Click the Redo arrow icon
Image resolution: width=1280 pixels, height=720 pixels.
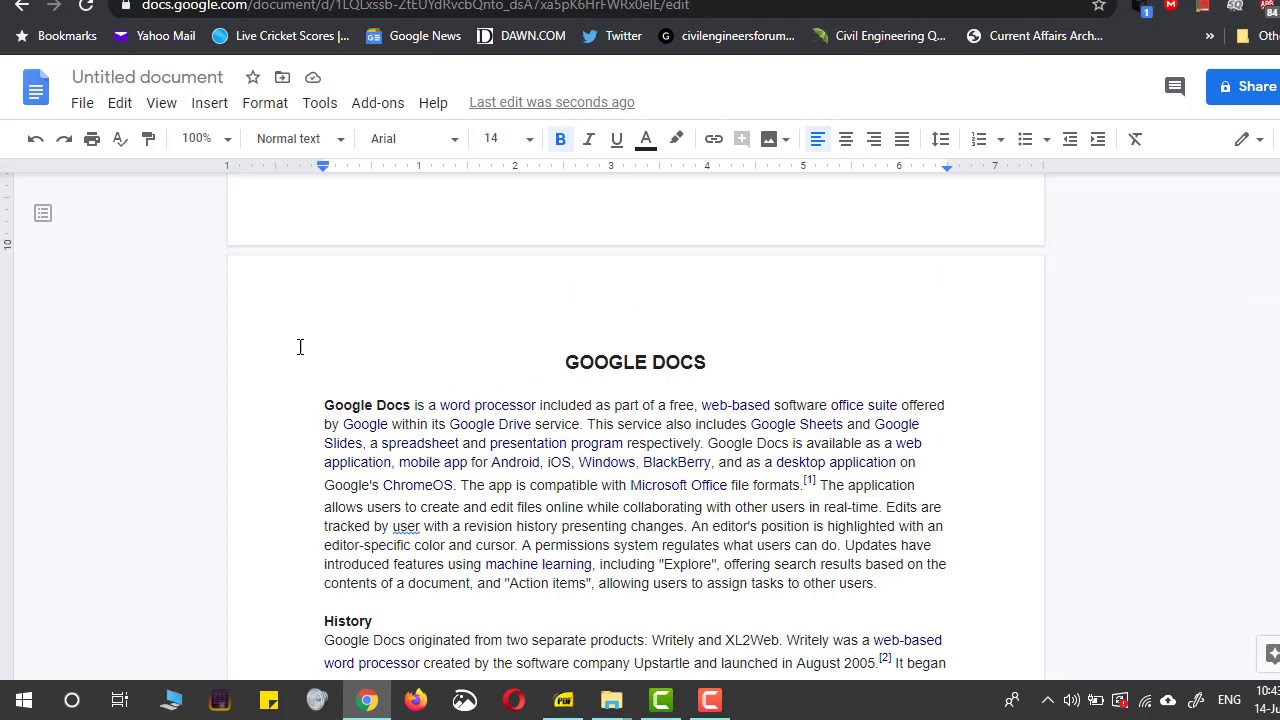point(64,139)
